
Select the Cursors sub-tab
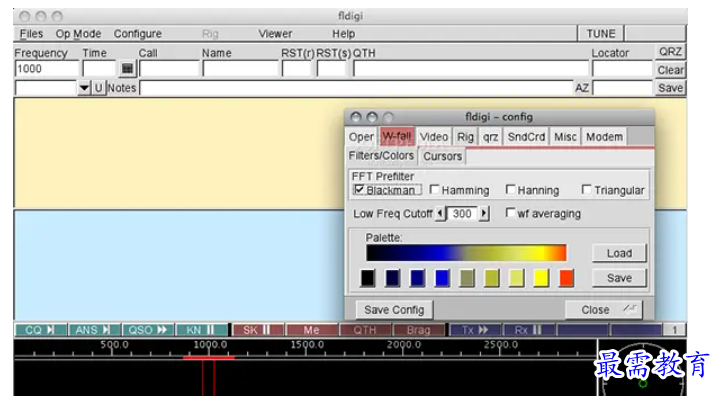point(442,156)
